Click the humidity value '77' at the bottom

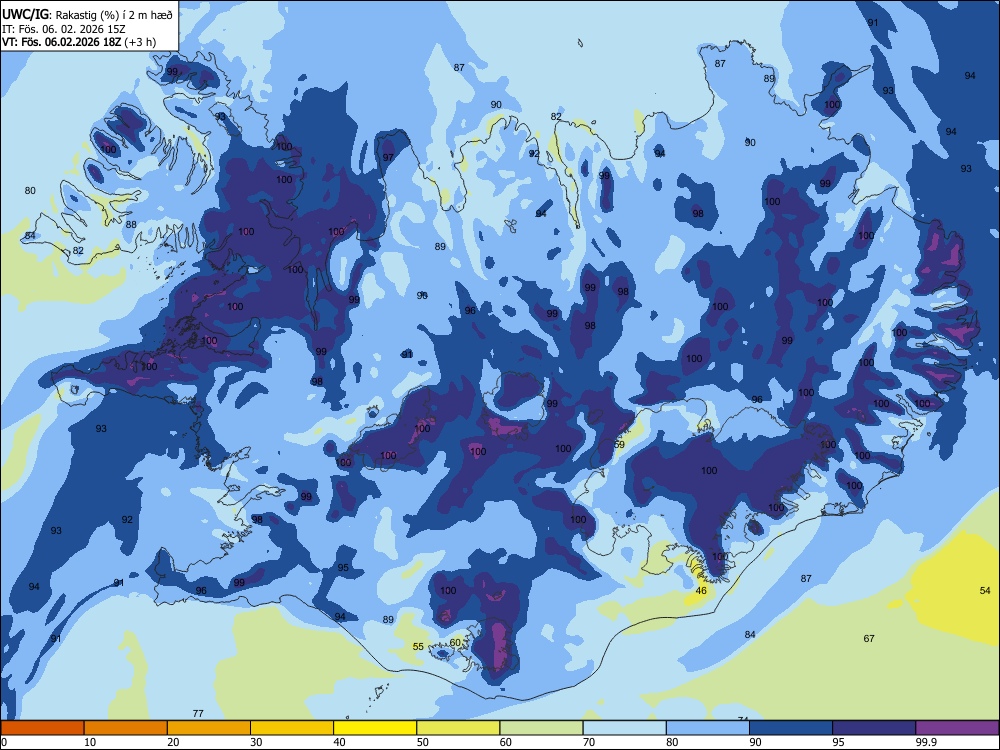198,713
